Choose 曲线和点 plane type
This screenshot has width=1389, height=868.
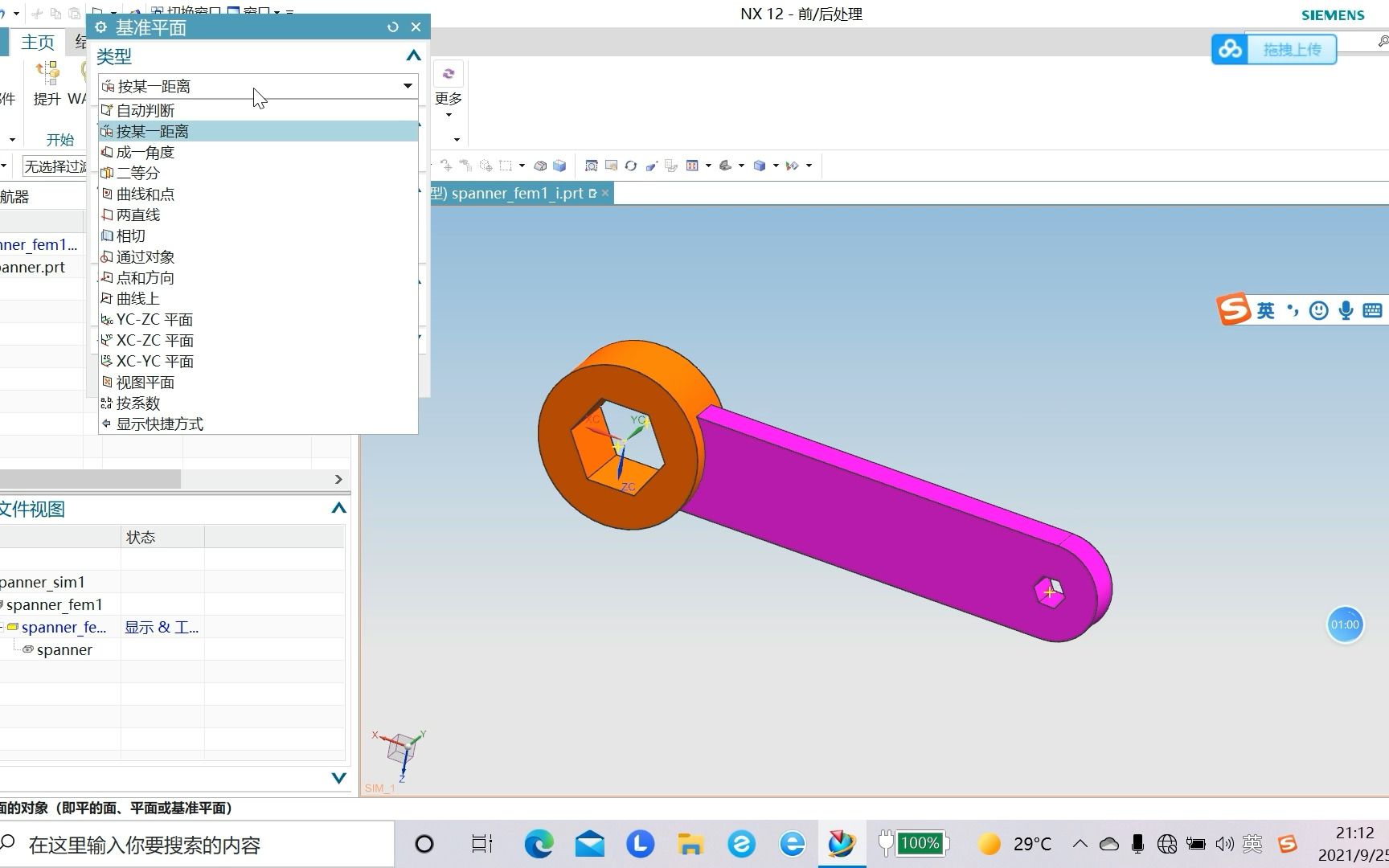point(258,194)
